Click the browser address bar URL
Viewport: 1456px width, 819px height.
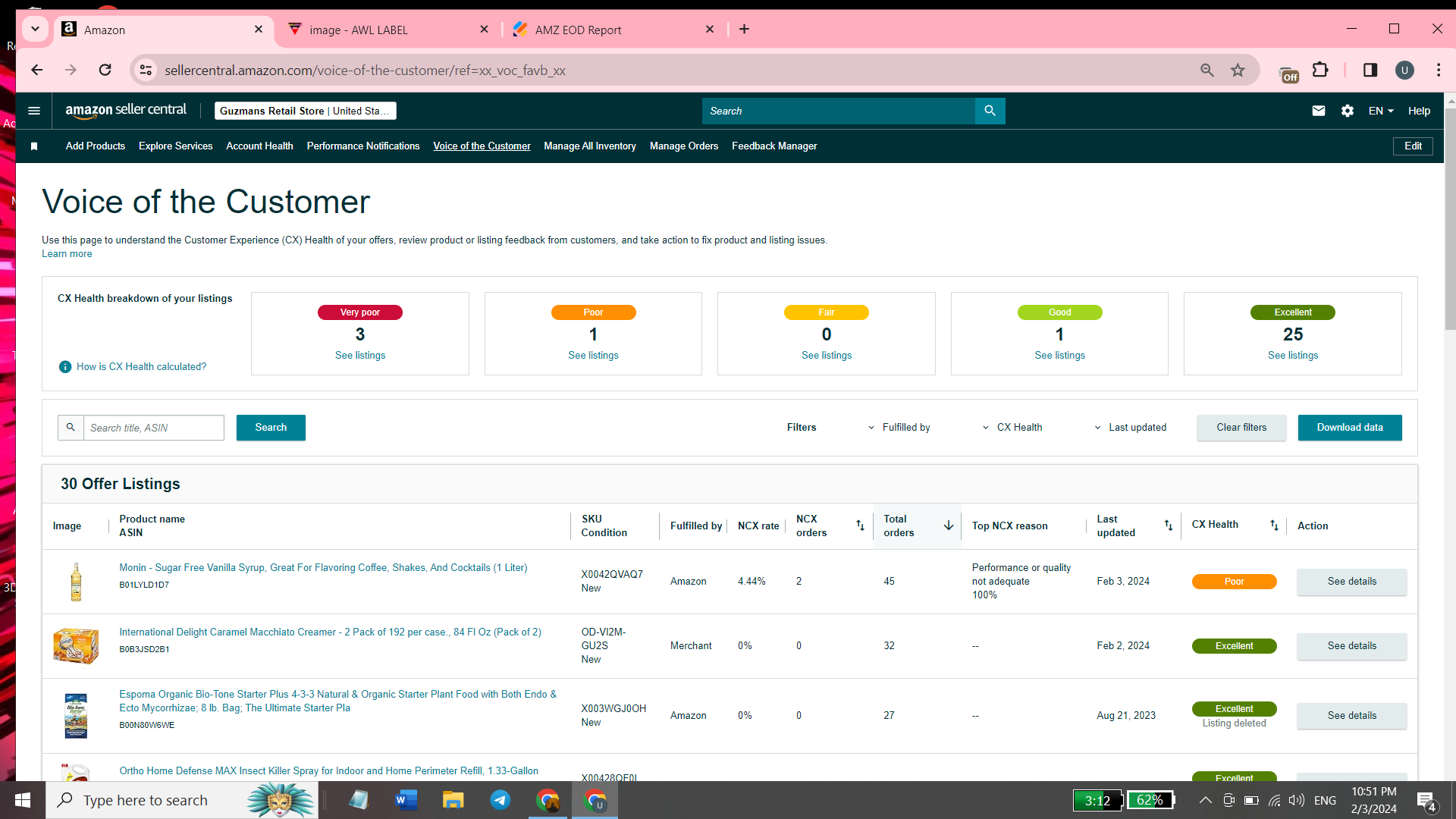365,71
